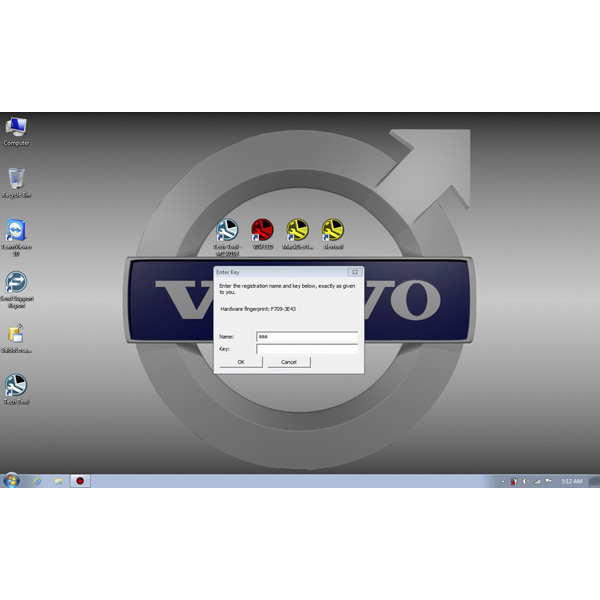Open the folder icon on taskbar
600x600 pixels.
pyautogui.click(x=58, y=481)
